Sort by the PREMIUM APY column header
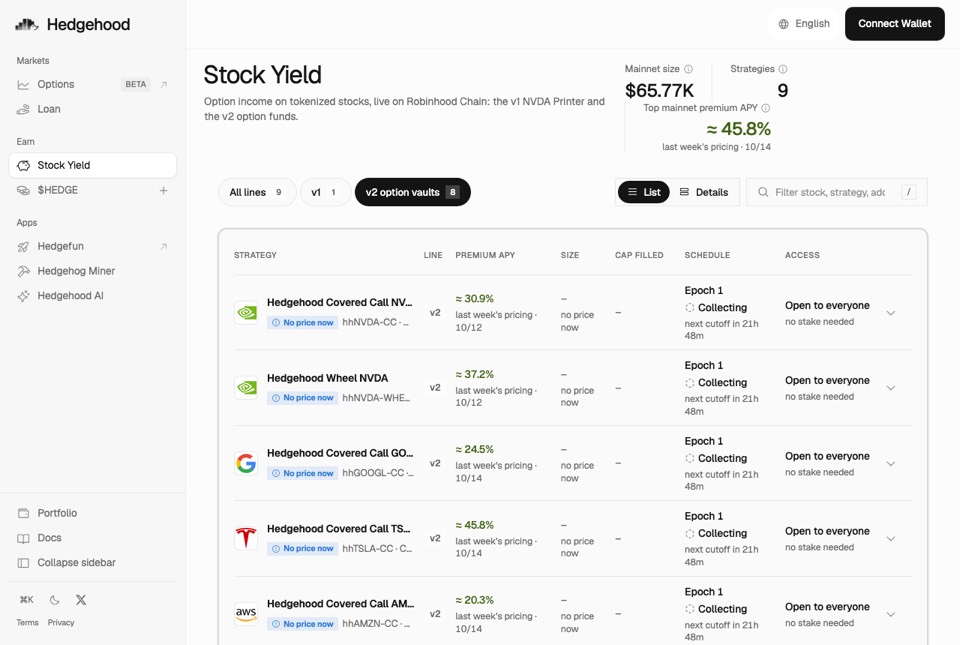The width and height of the screenshot is (960, 645). point(485,255)
